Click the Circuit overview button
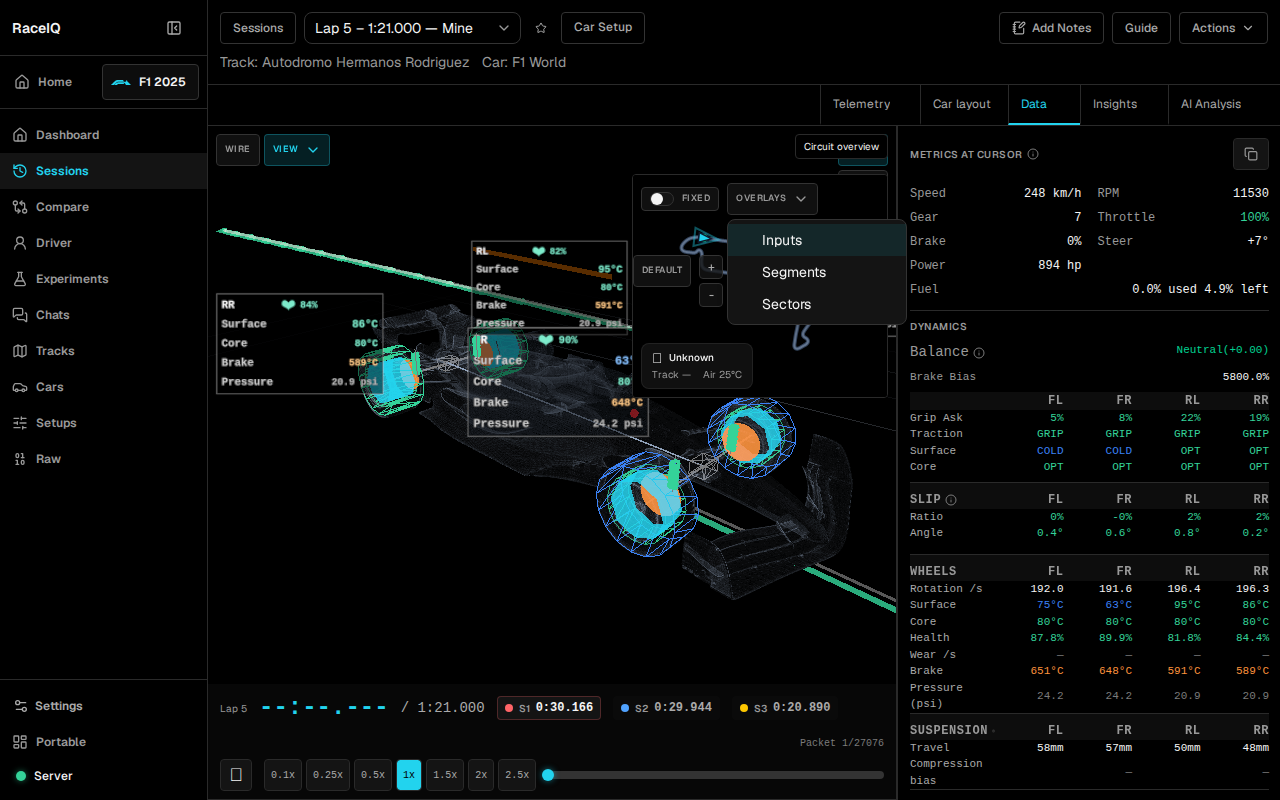1280x800 pixels. 841,147
